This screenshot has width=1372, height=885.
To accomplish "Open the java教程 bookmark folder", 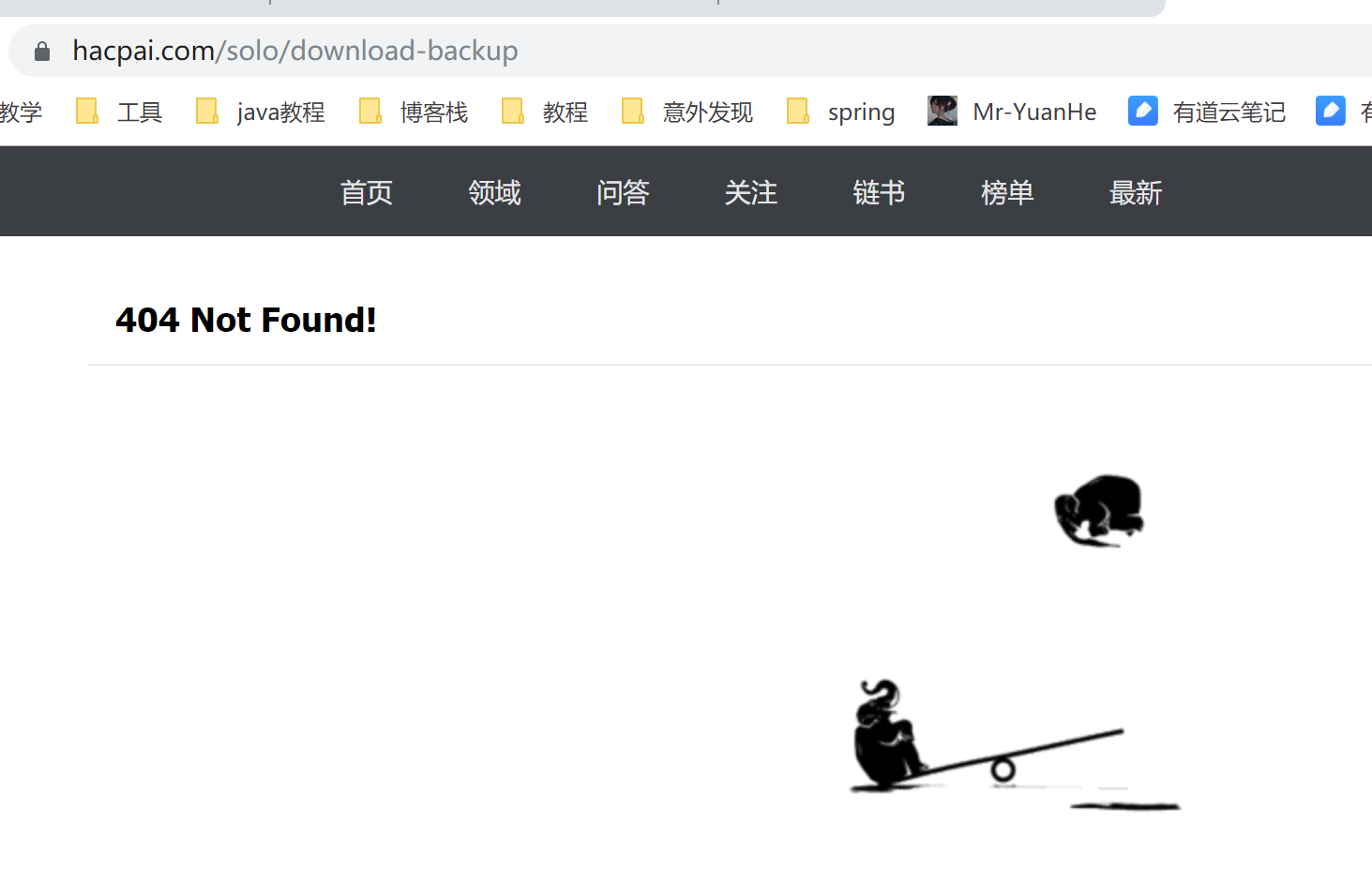I will pyautogui.click(x=261, y=112).
